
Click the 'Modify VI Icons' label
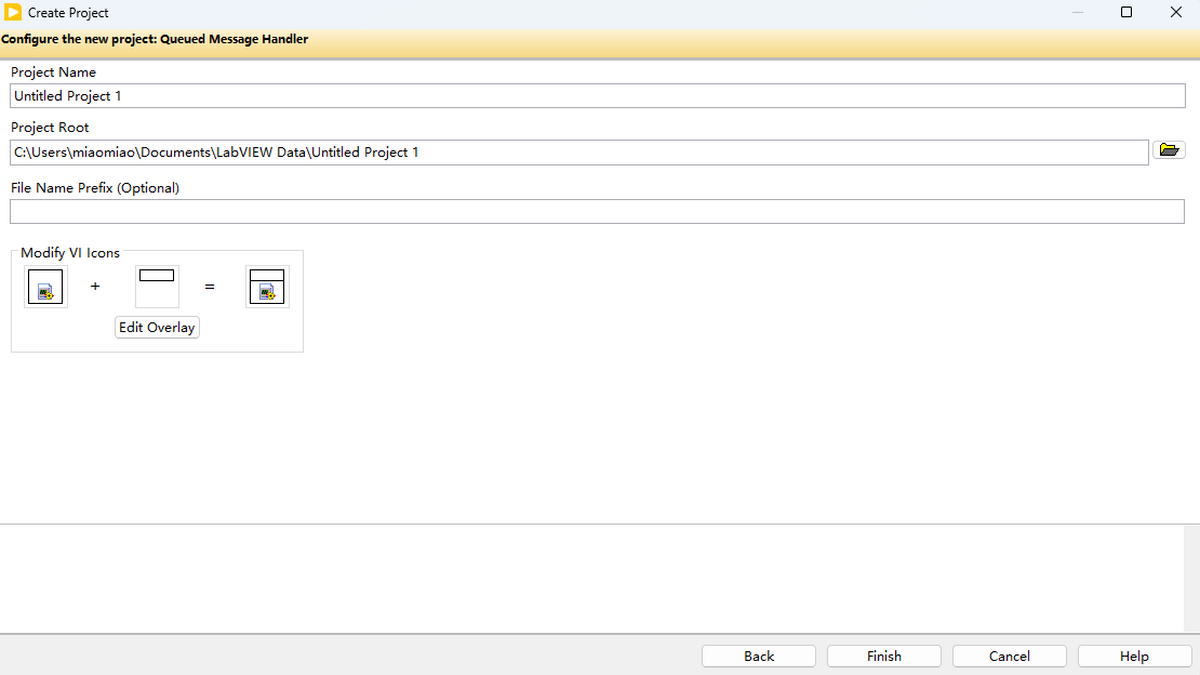click(x=70, y=253)
